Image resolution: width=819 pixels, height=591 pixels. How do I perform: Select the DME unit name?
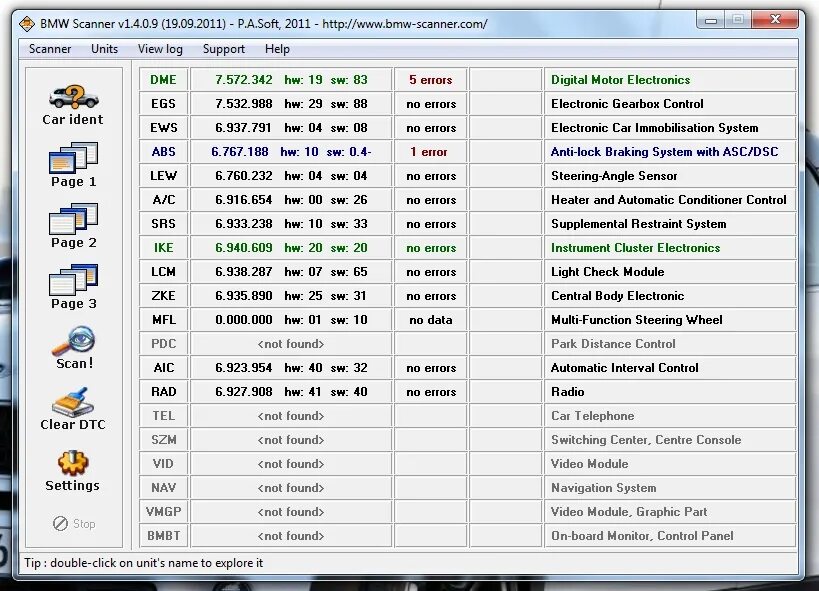[x=163, y=79]
